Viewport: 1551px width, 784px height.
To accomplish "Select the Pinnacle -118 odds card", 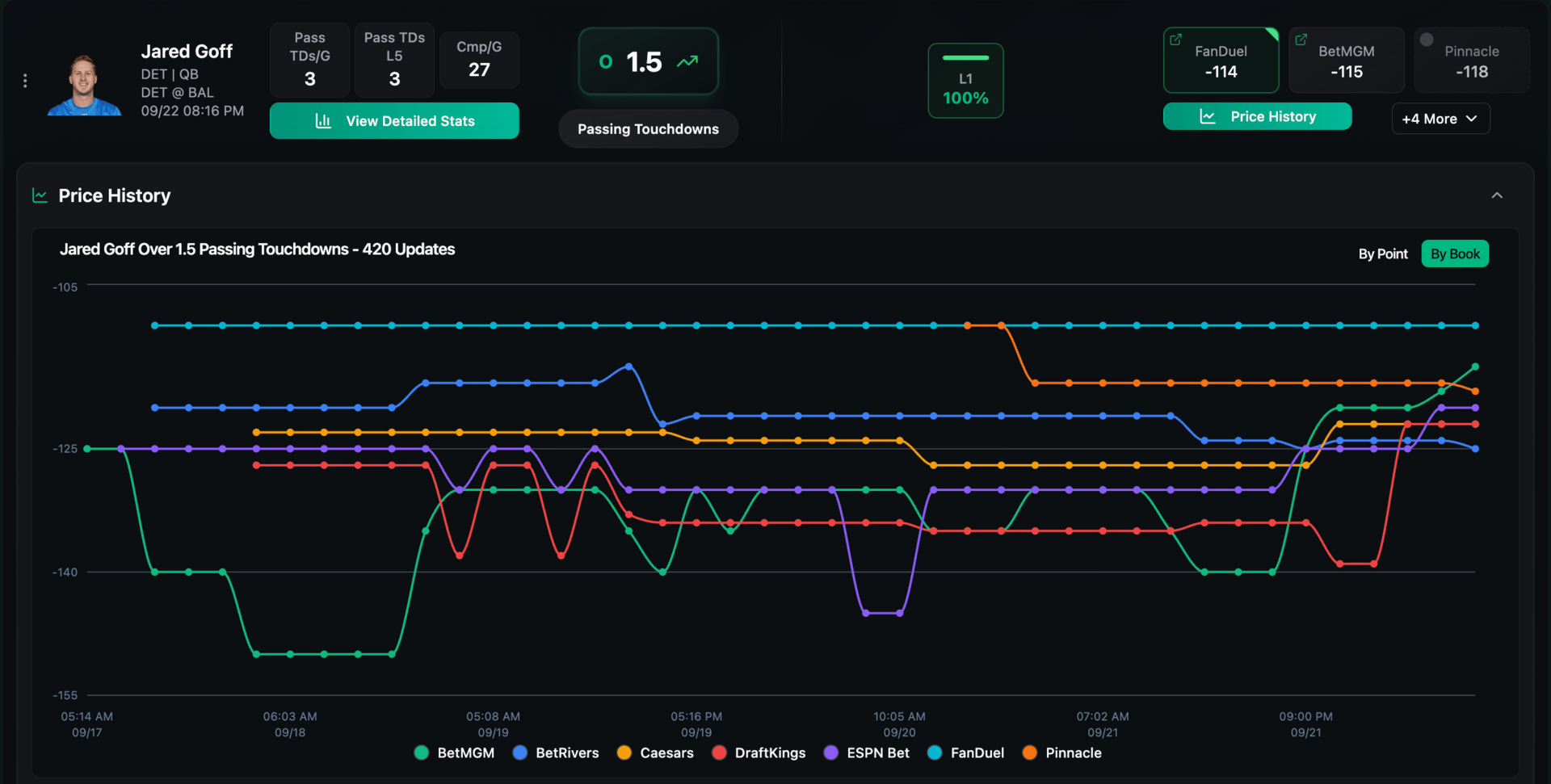I will point(1472,61).
